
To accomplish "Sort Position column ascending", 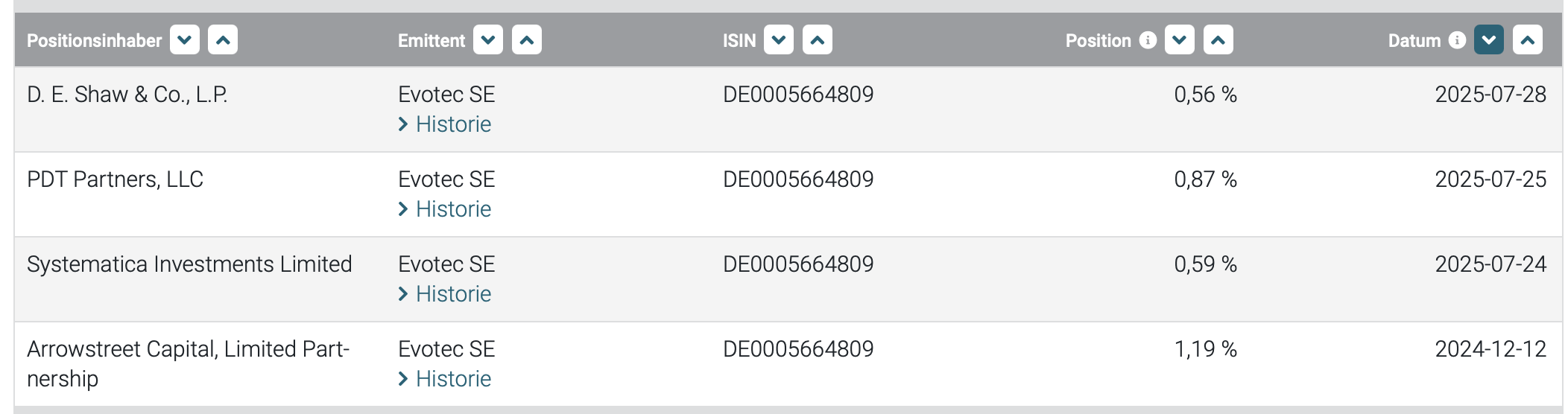I will (x=1218, y=40).
